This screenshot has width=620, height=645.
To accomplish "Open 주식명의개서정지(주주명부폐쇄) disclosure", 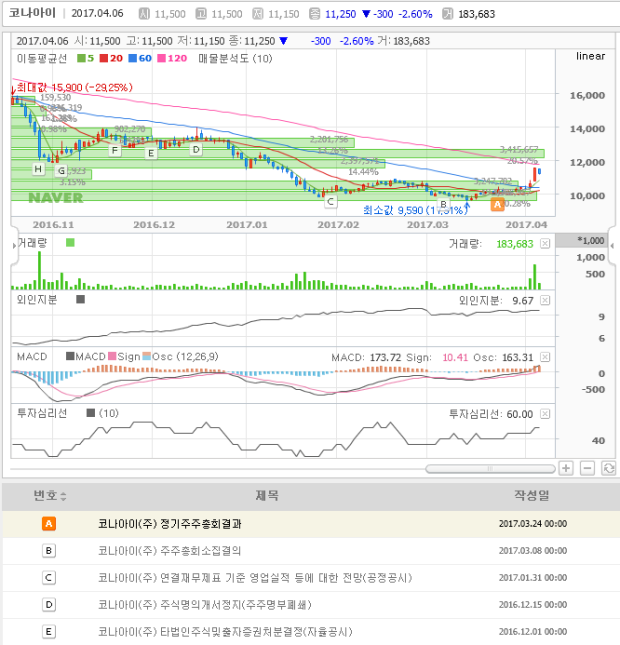I will [x=205, y=605].
